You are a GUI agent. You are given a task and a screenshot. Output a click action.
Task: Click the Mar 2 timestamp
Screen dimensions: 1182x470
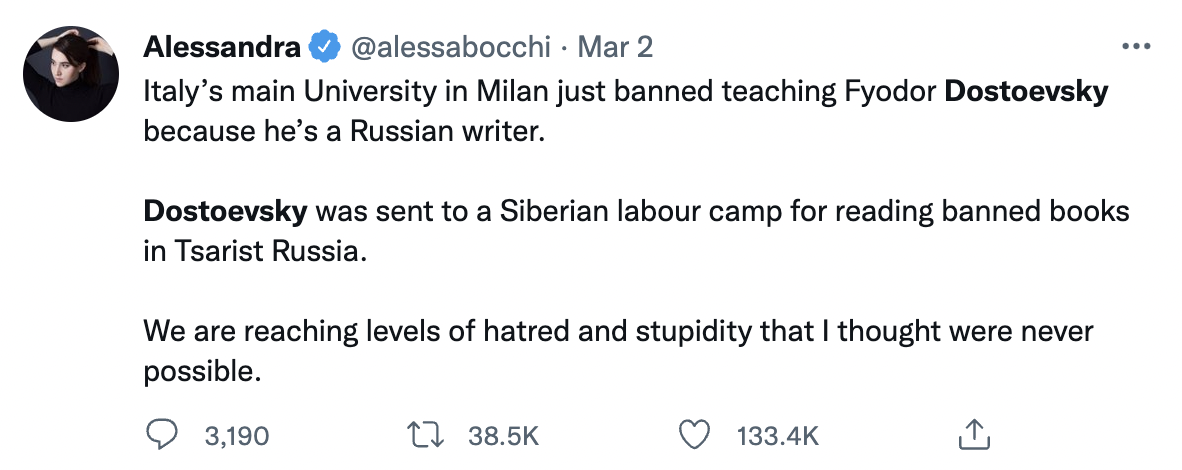(x=617, y=47)
